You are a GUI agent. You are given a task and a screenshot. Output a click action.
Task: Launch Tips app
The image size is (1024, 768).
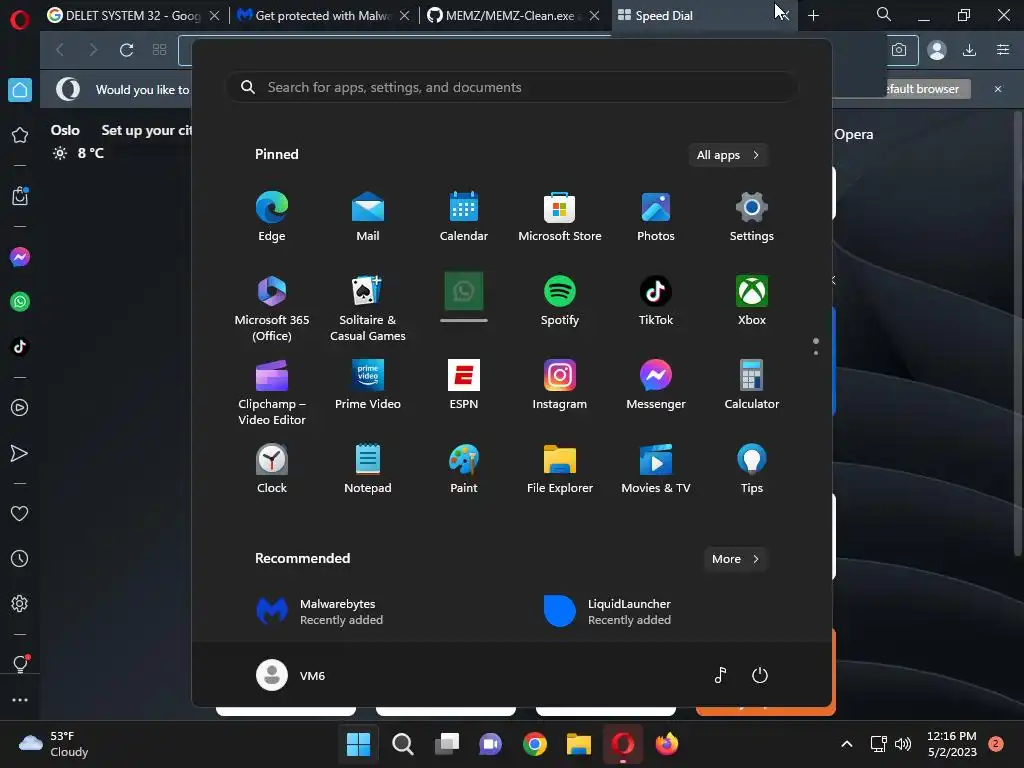[x=752, y=469]
